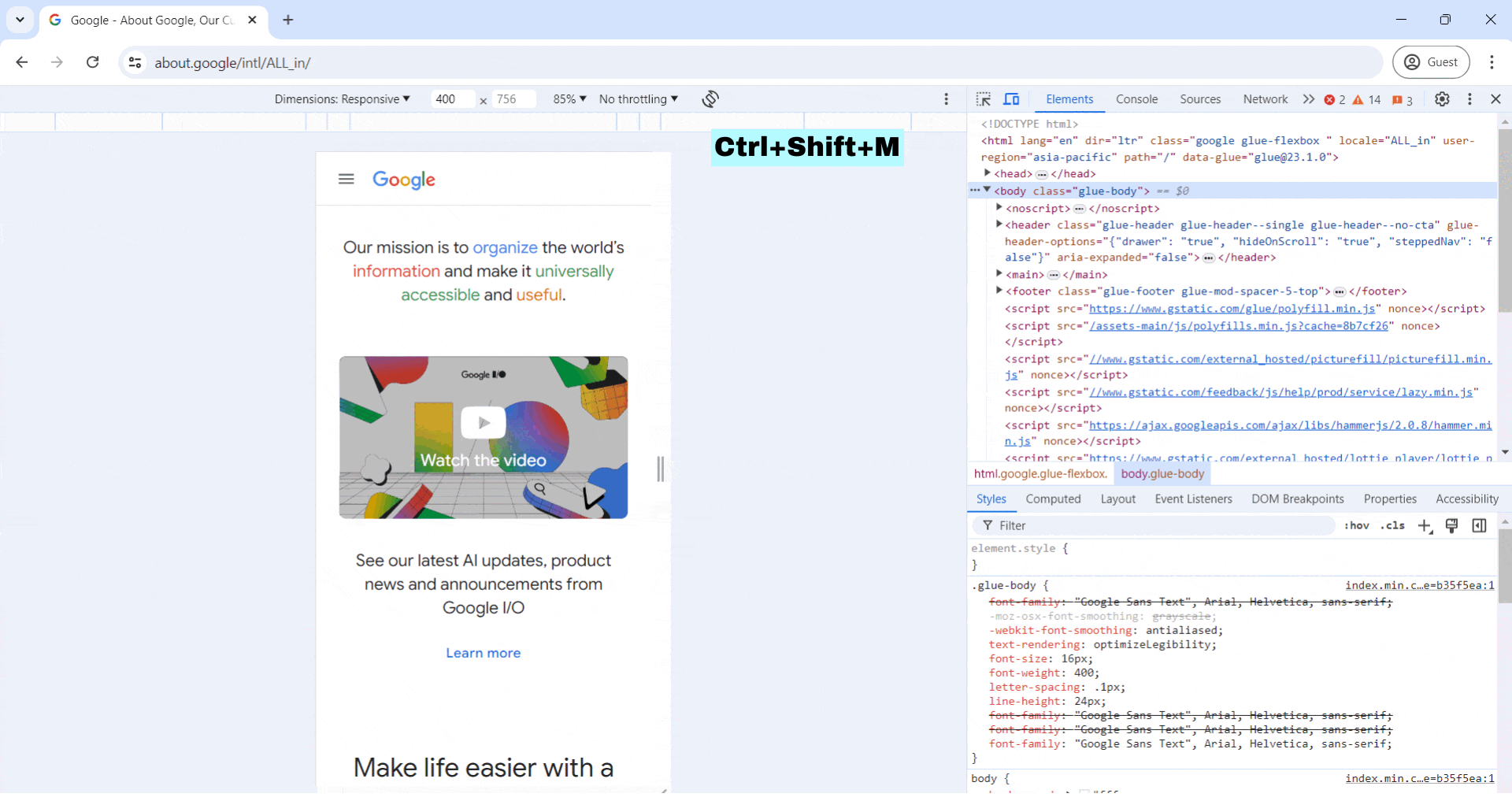Click the rendering emulation paintbrush icon
This screenshot has height=812, width=1512.
pos(1451,525)
